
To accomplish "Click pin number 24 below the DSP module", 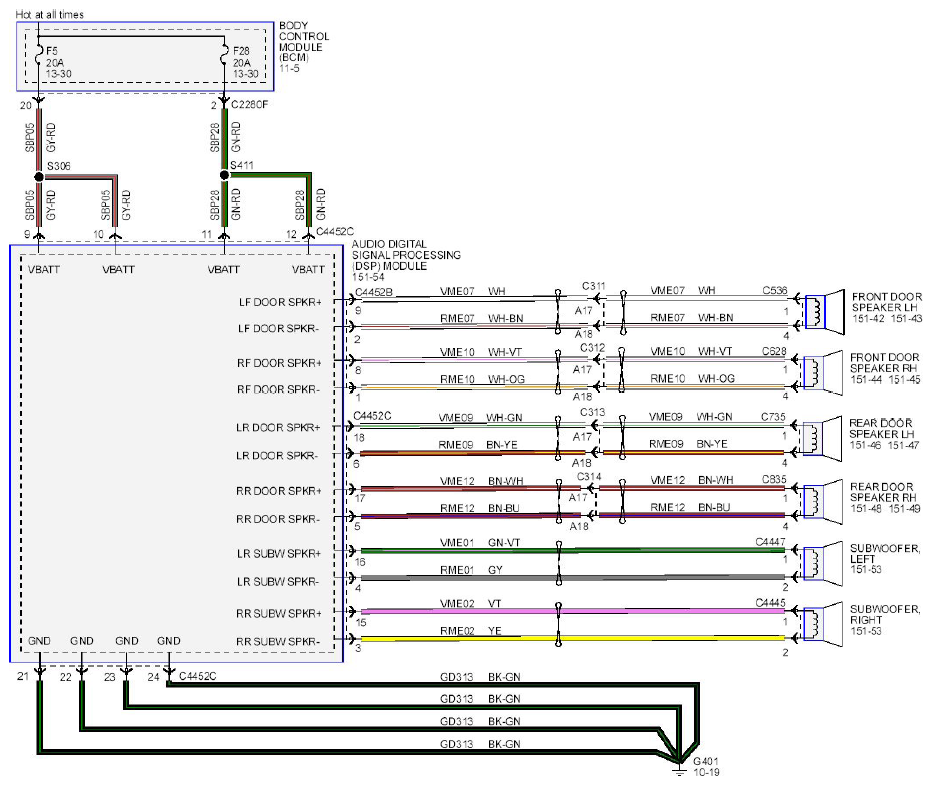I will coord(153,677).
